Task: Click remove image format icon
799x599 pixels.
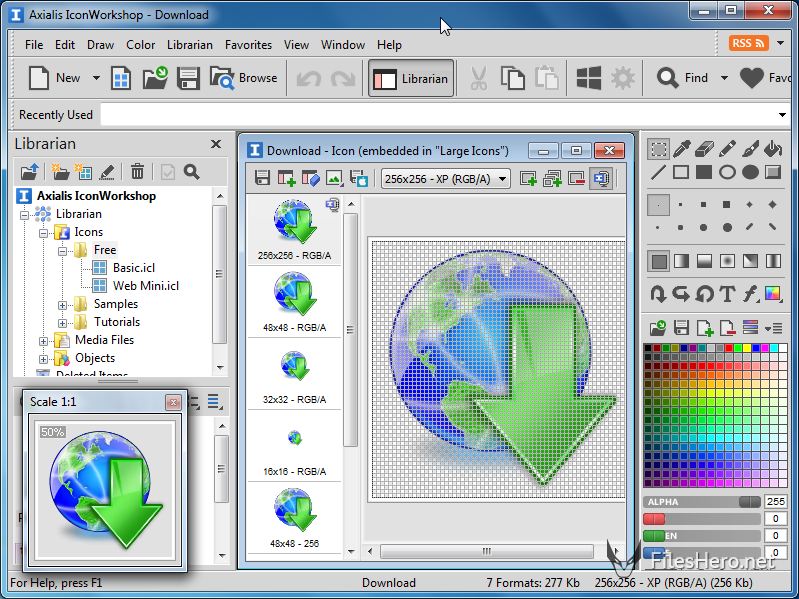Action: click(576, 178)
